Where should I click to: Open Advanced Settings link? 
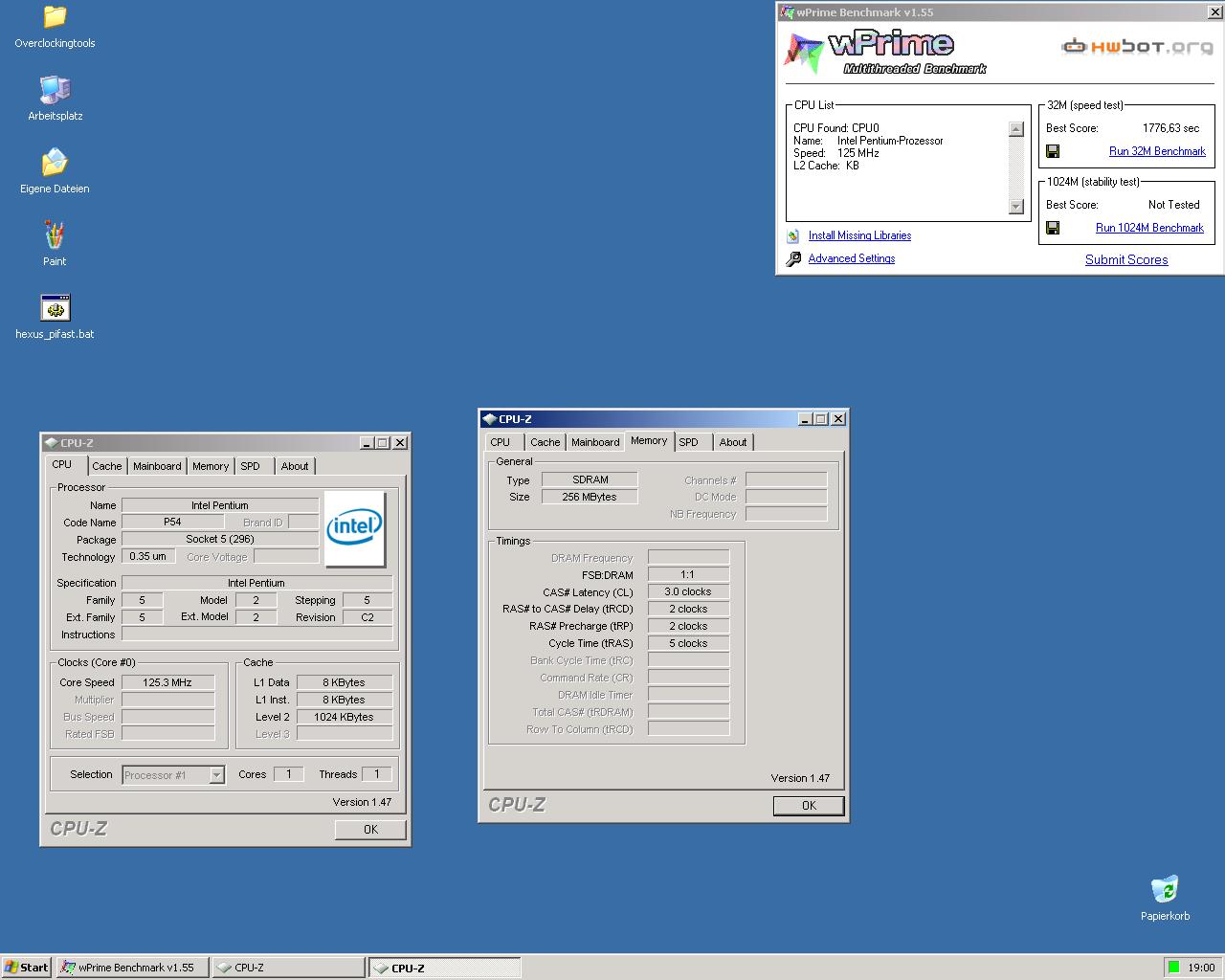pos(852,258)
